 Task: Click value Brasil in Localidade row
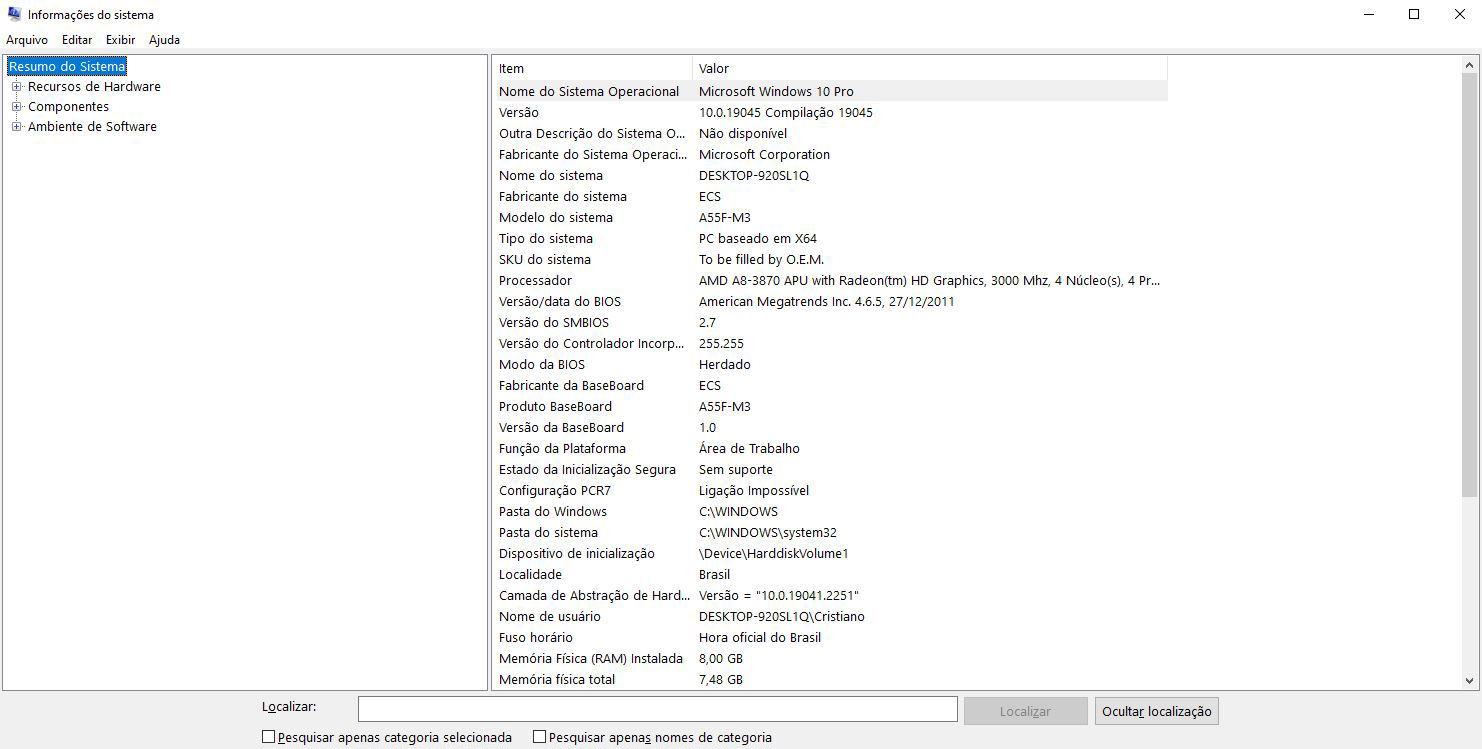[x=715, y=574]
